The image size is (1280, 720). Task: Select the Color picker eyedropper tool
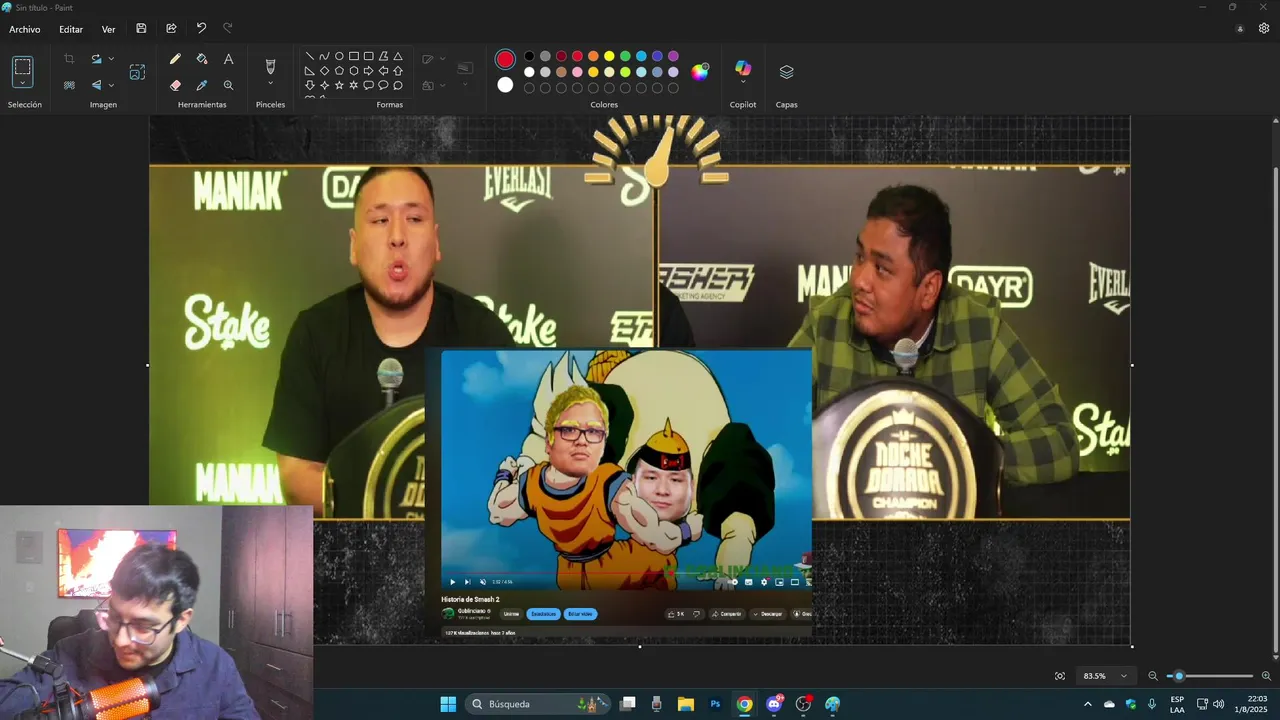(x=202, y=85)
